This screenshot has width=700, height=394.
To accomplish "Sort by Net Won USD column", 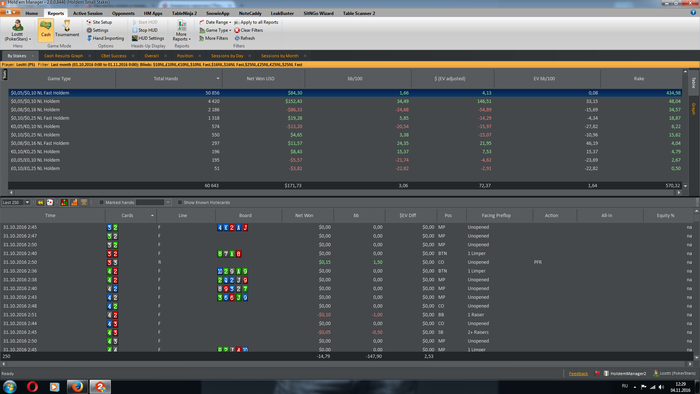I will coord(263,79).
